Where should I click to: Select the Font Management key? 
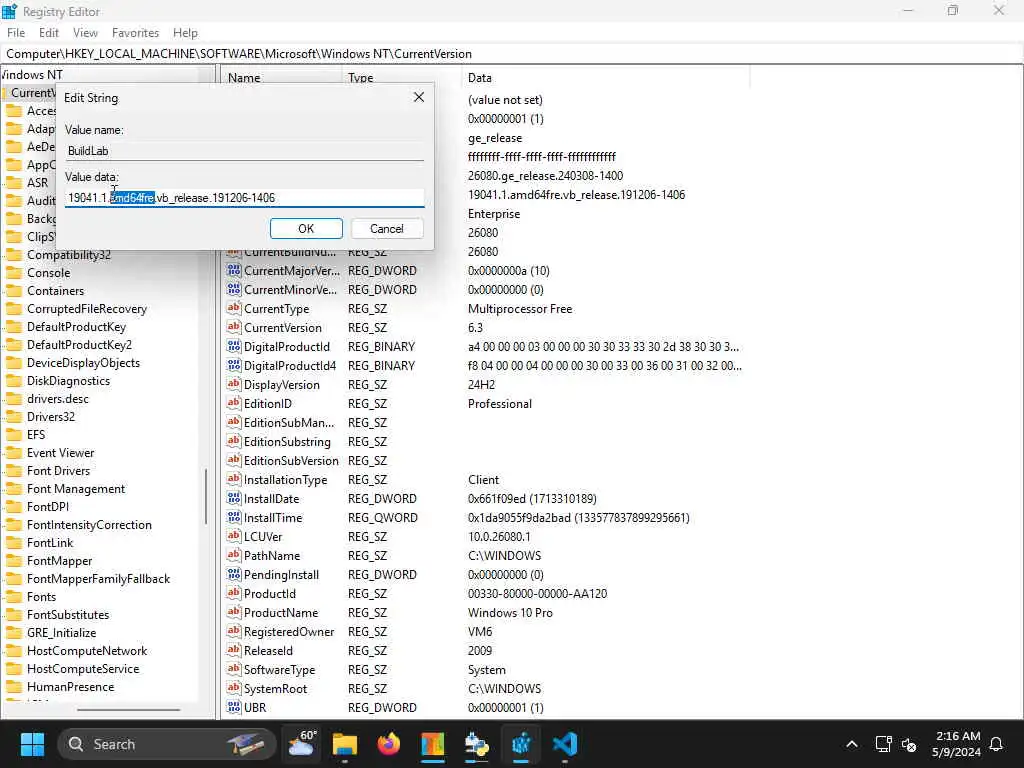(x=76, y=488)
